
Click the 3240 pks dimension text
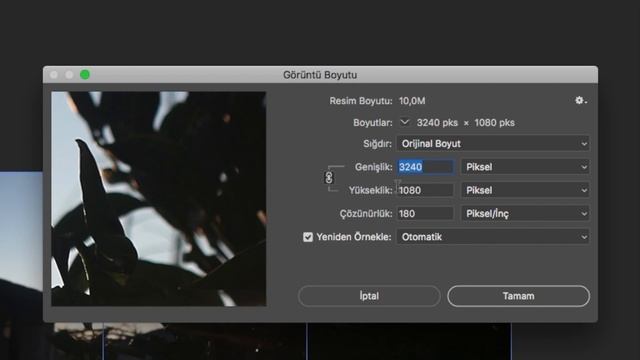437,123
